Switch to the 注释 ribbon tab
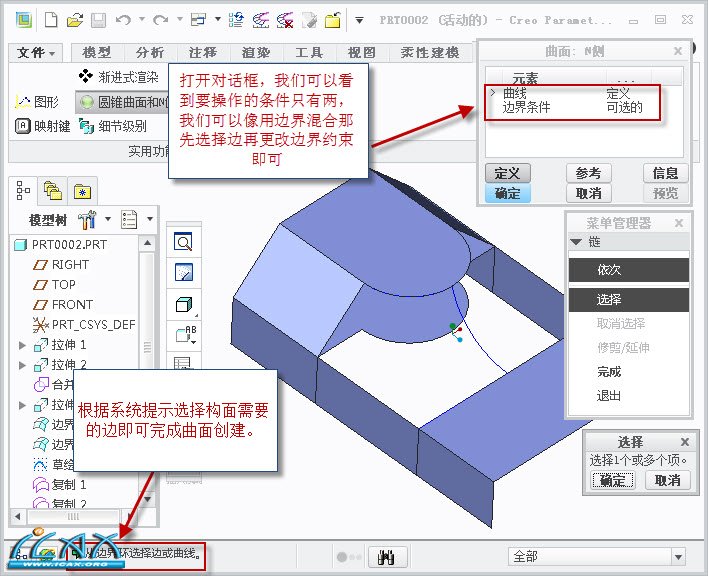 [203, 52]
